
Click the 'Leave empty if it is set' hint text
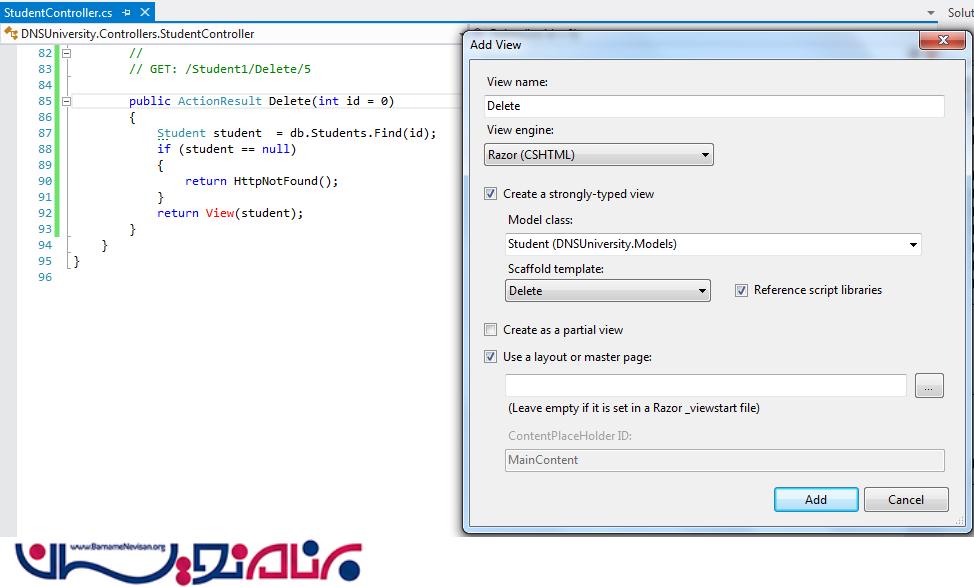pos(634,408)
